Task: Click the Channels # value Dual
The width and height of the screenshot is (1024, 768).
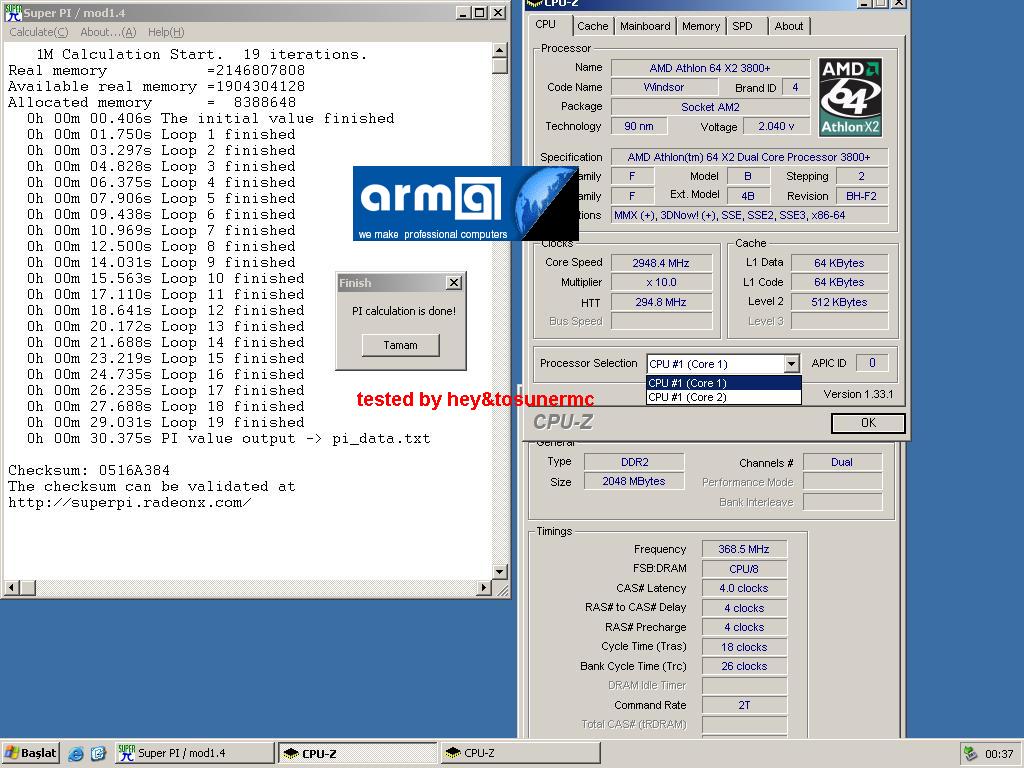Action: pos(842,462)
